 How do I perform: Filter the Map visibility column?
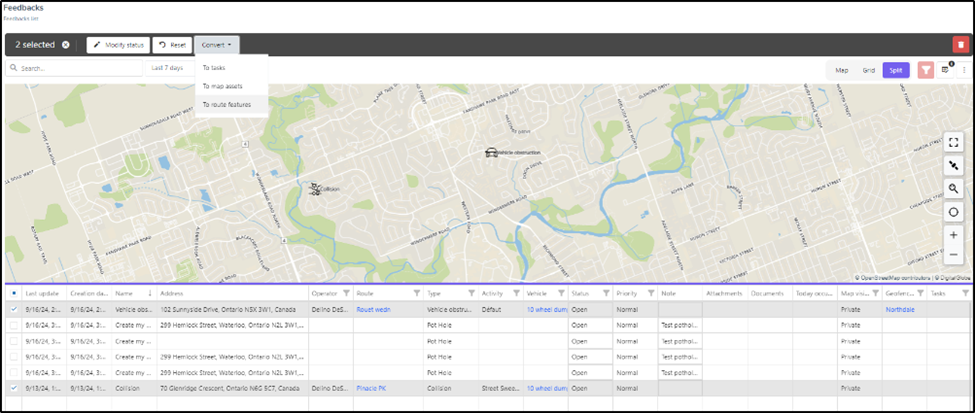click(876, 293)
